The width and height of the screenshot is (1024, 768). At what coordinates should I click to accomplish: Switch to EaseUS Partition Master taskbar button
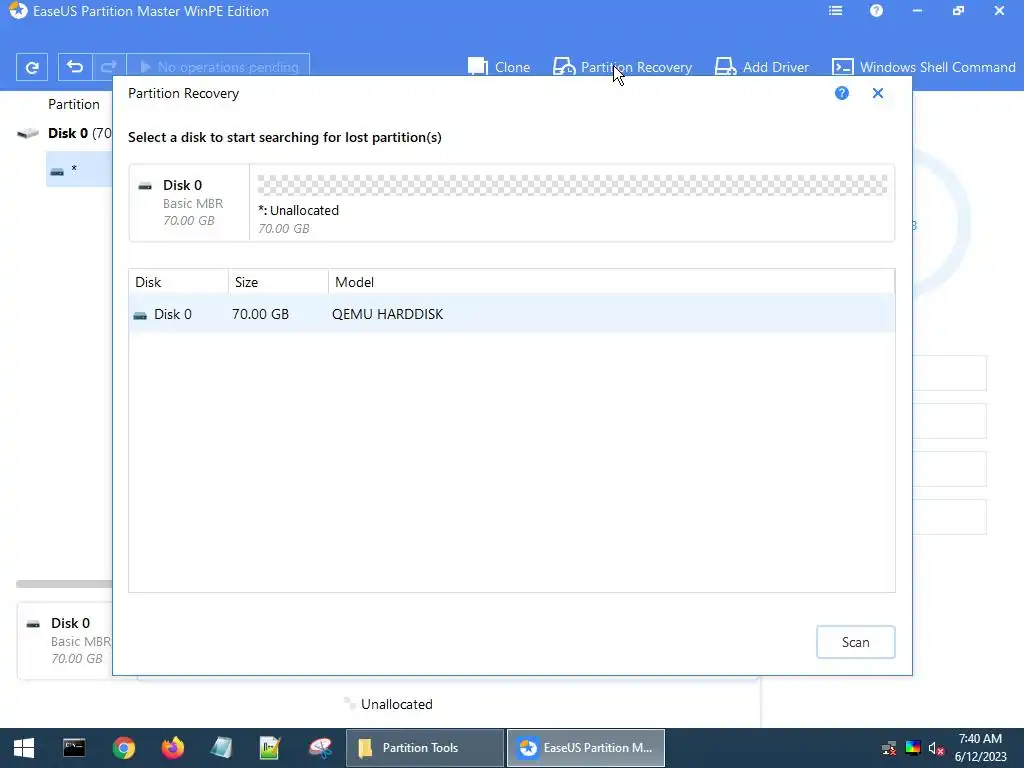click(586, 748)
